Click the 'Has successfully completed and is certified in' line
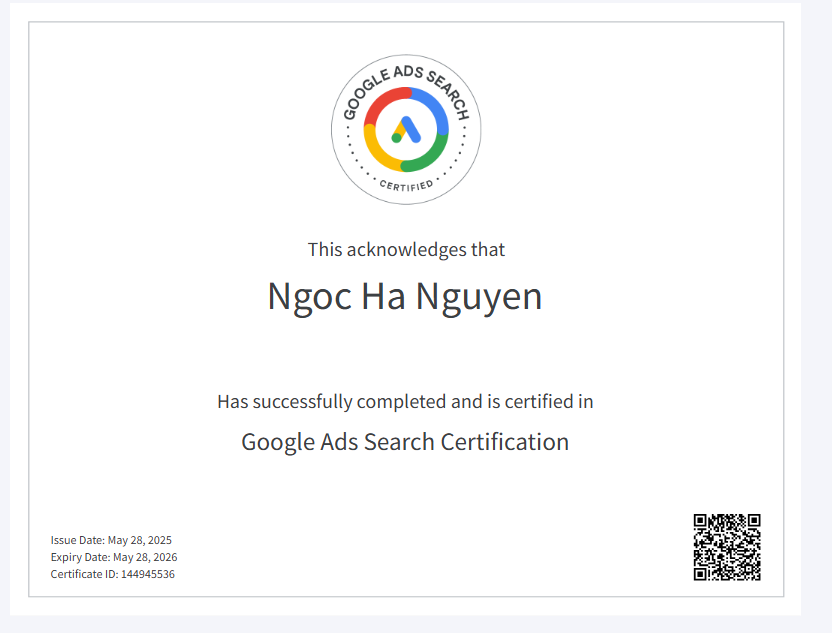The image size is (832, 633). click(405, 402)
